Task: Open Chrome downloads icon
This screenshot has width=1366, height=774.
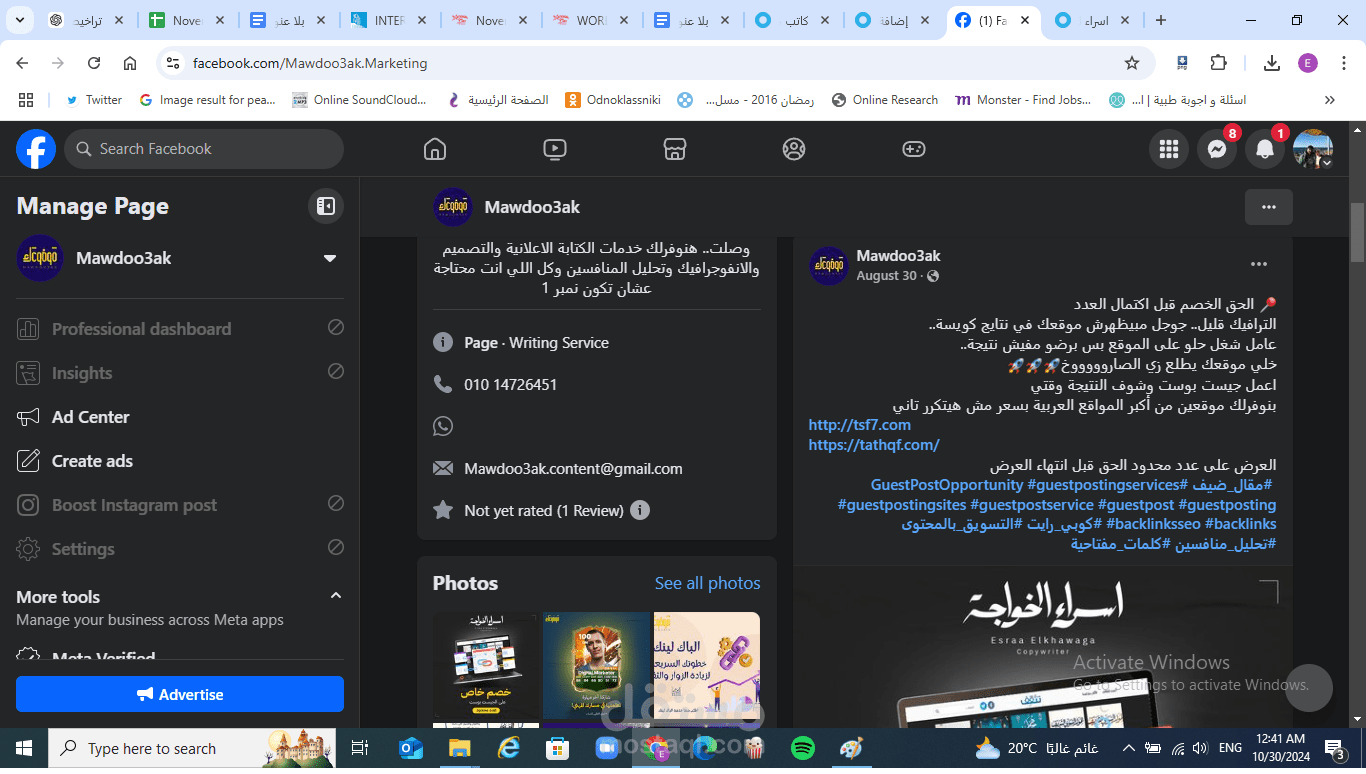Action: pos(1272,63)
